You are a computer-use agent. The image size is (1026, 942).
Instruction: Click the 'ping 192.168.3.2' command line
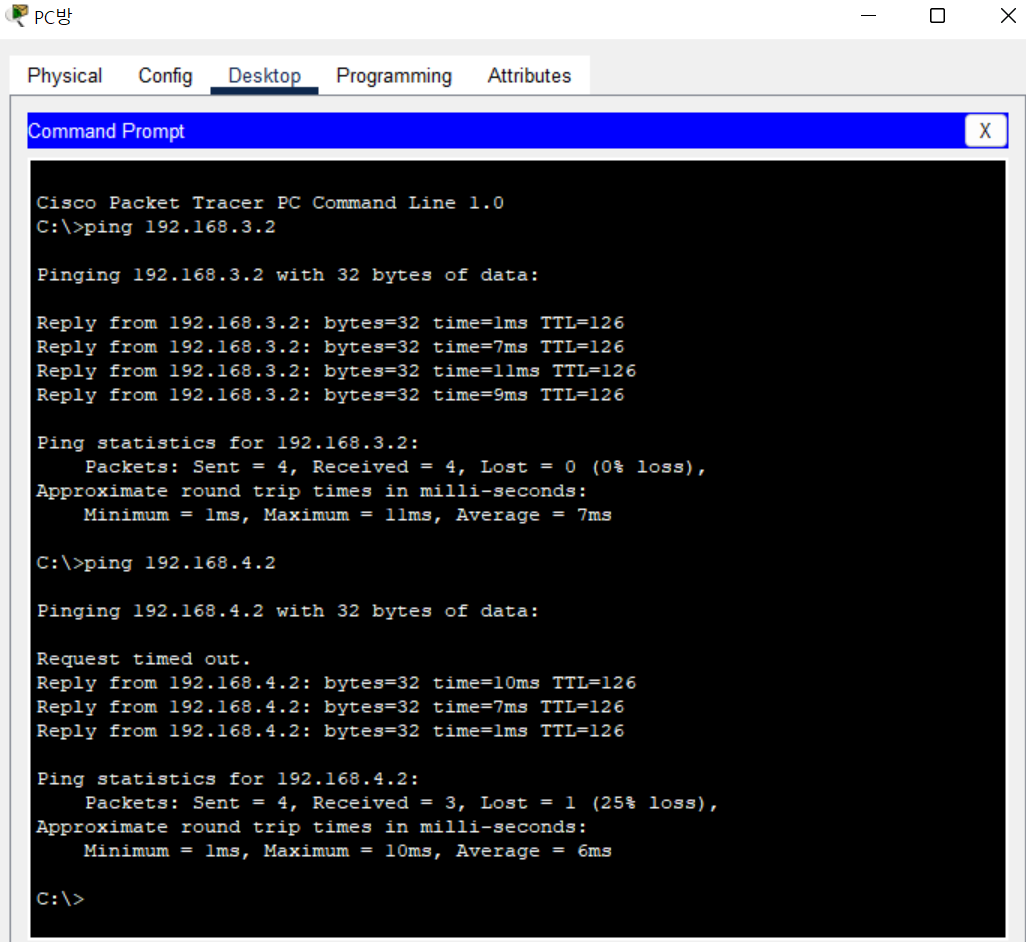[156, 227]
